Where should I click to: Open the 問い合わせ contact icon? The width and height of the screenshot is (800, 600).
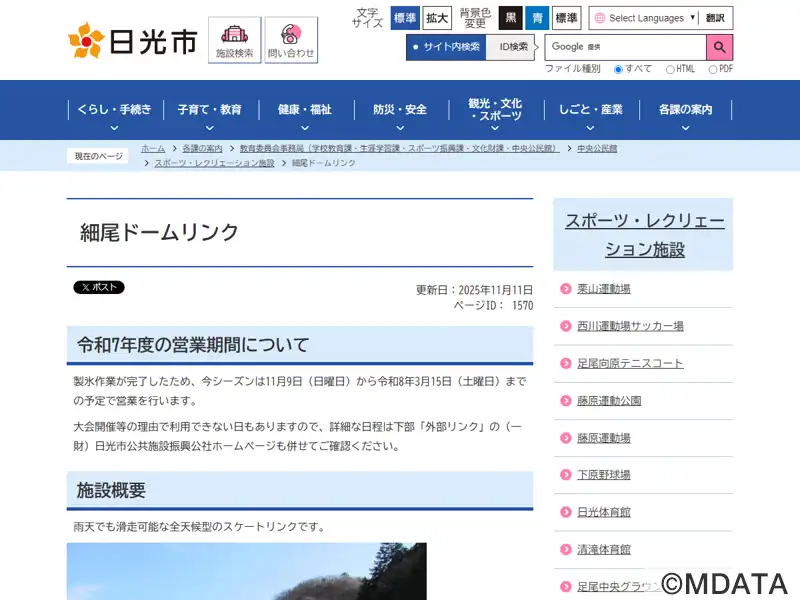pyautogui.click(x=291, y=41)
